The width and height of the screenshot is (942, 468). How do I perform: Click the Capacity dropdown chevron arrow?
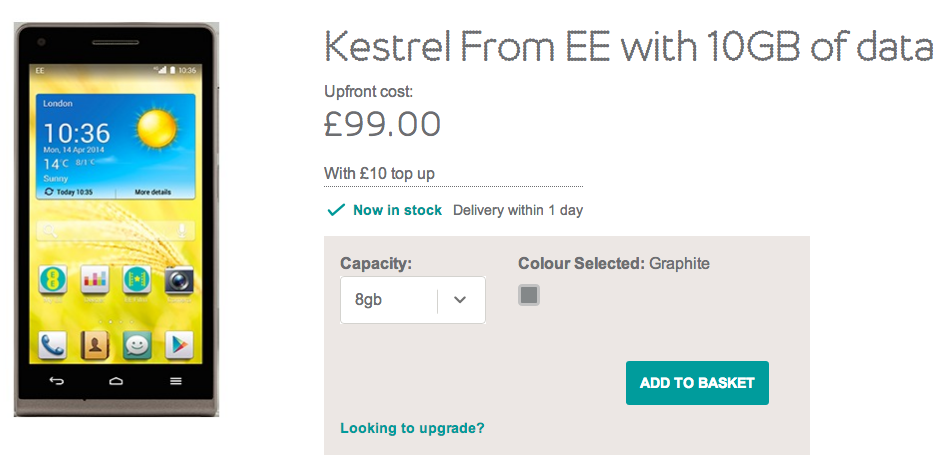coord(460,300)
